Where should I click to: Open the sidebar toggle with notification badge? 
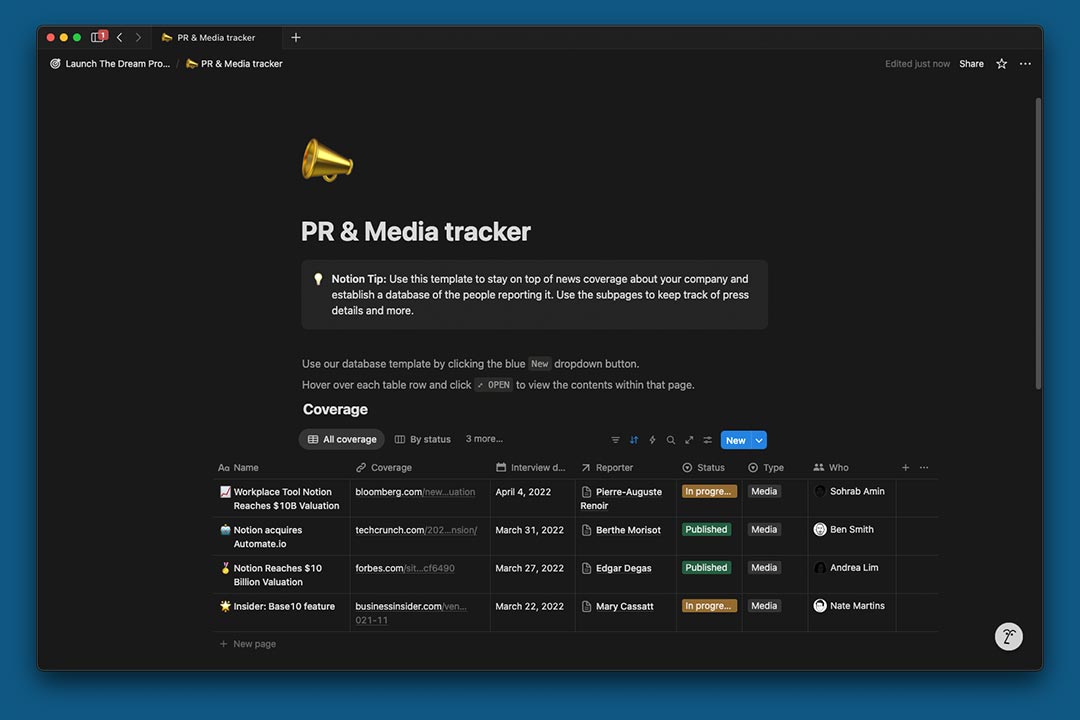98,37
